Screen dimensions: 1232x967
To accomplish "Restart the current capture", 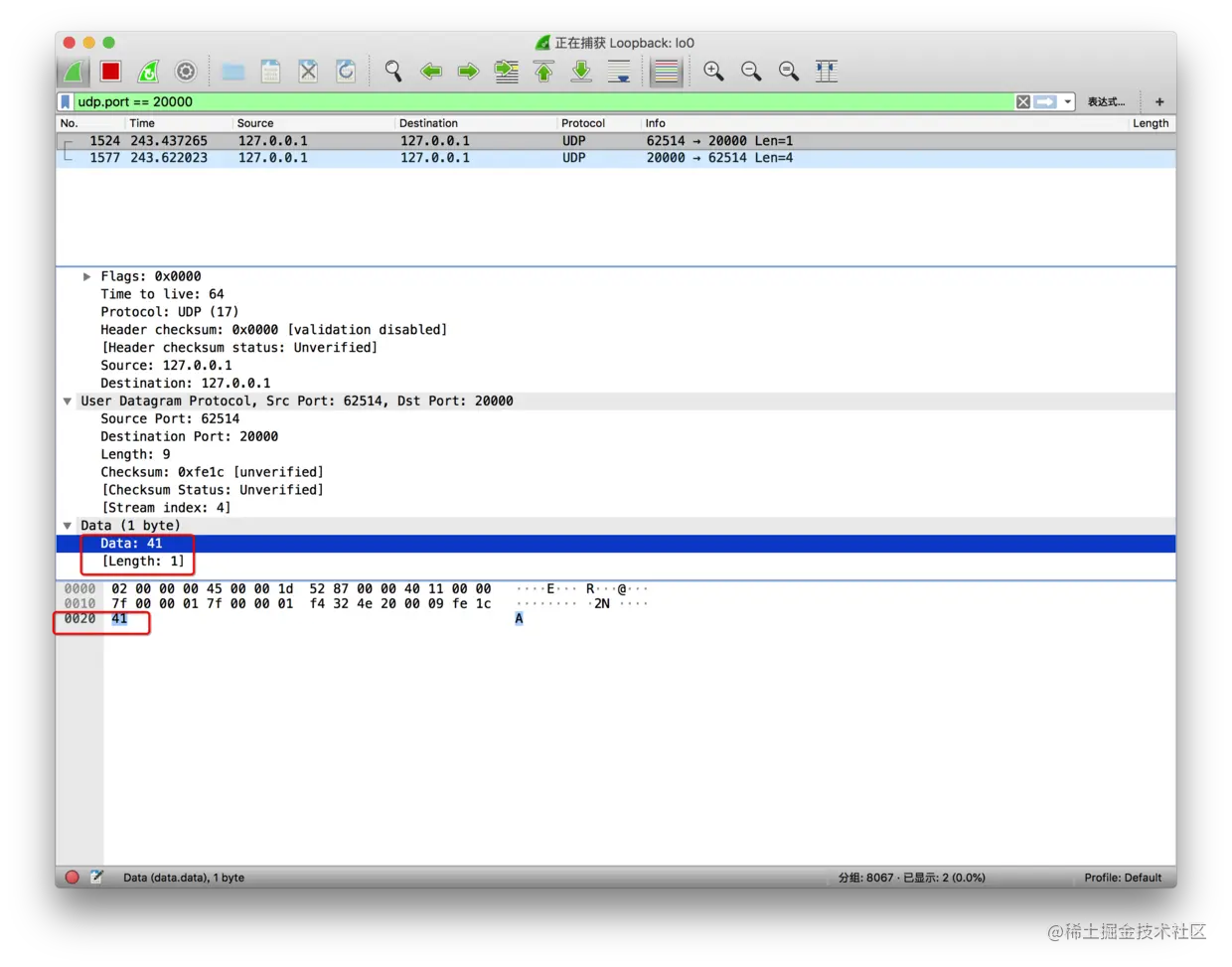I will (x=148, y=72).
